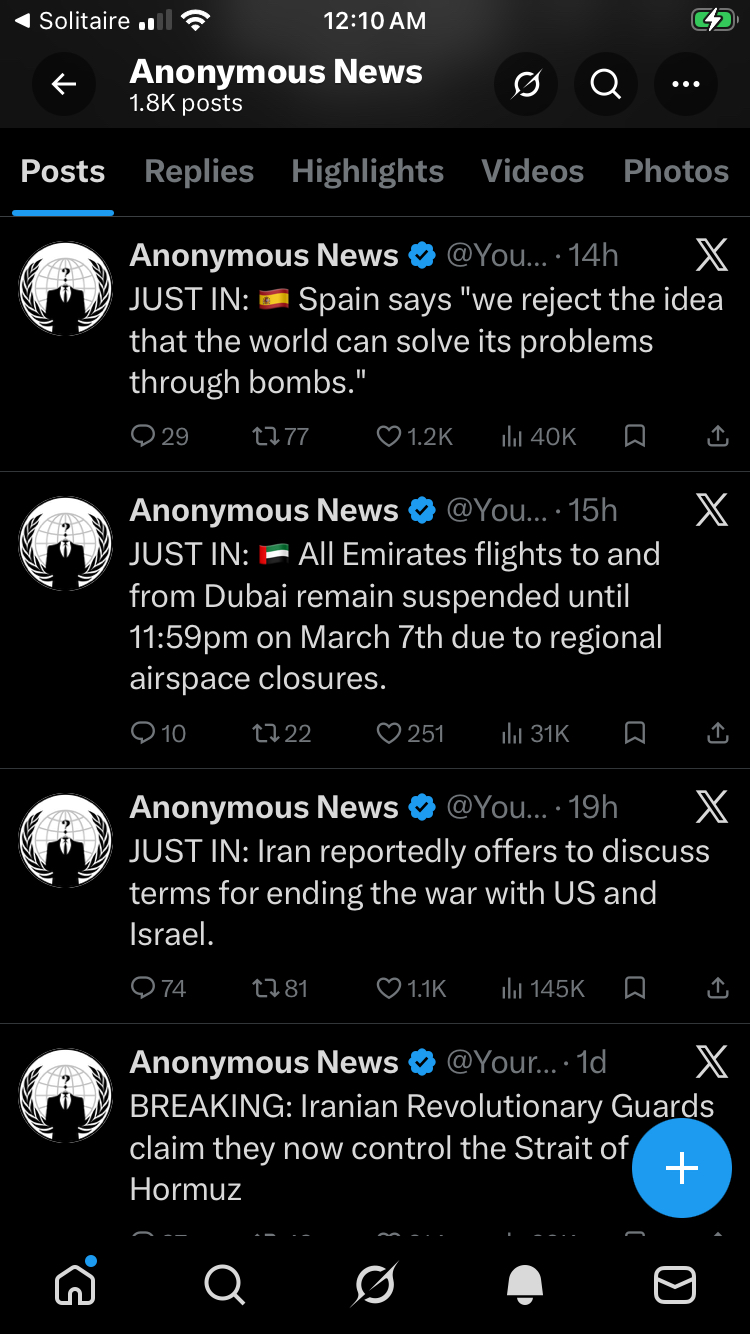Open the Highlights tab

(x=367, y=171)
